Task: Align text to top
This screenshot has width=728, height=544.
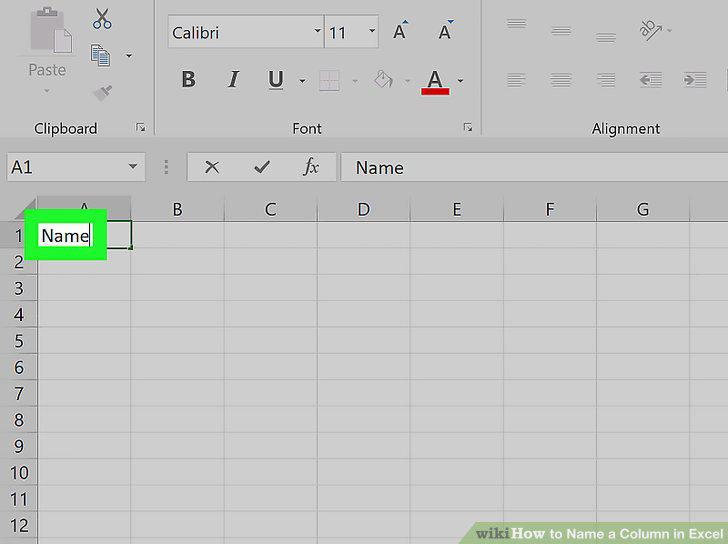Action: pyautogui.click(x=516, y=24)
